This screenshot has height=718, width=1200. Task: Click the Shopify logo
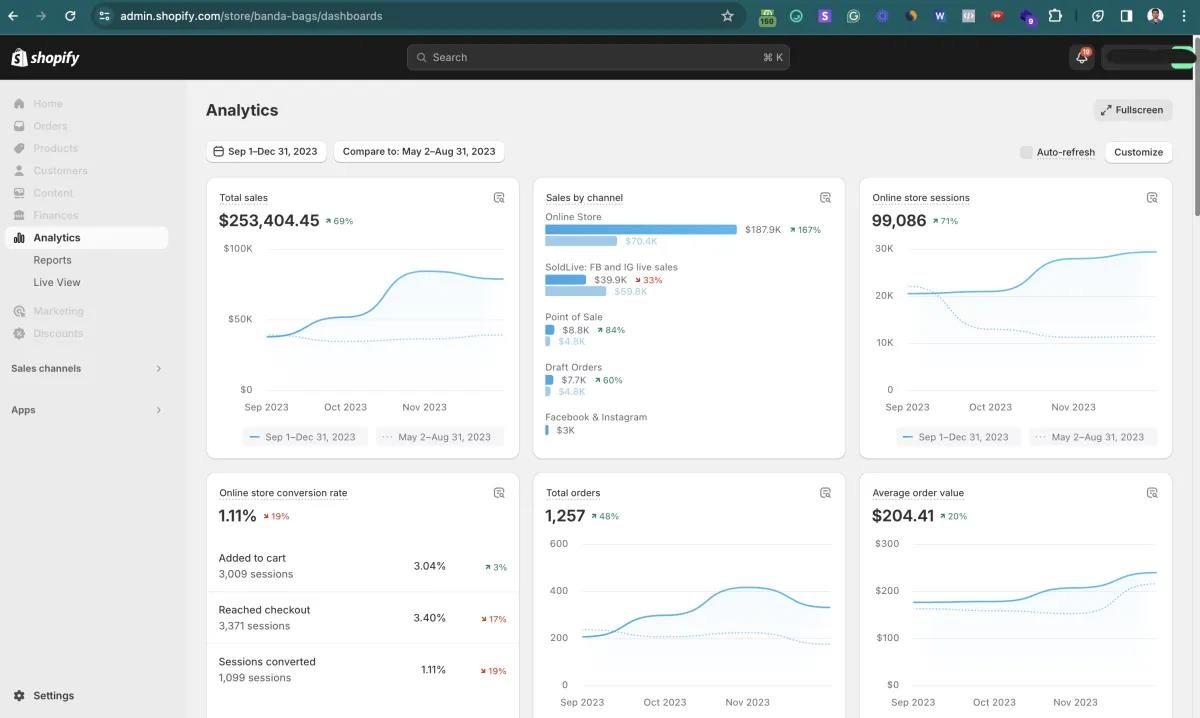tap(45, 58)
